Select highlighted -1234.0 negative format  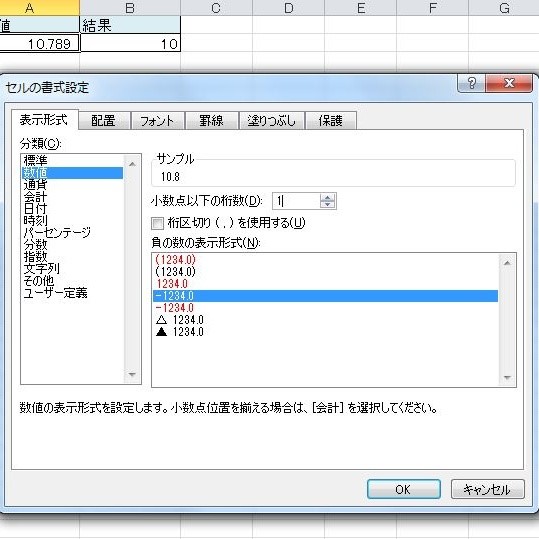(325, 296)
